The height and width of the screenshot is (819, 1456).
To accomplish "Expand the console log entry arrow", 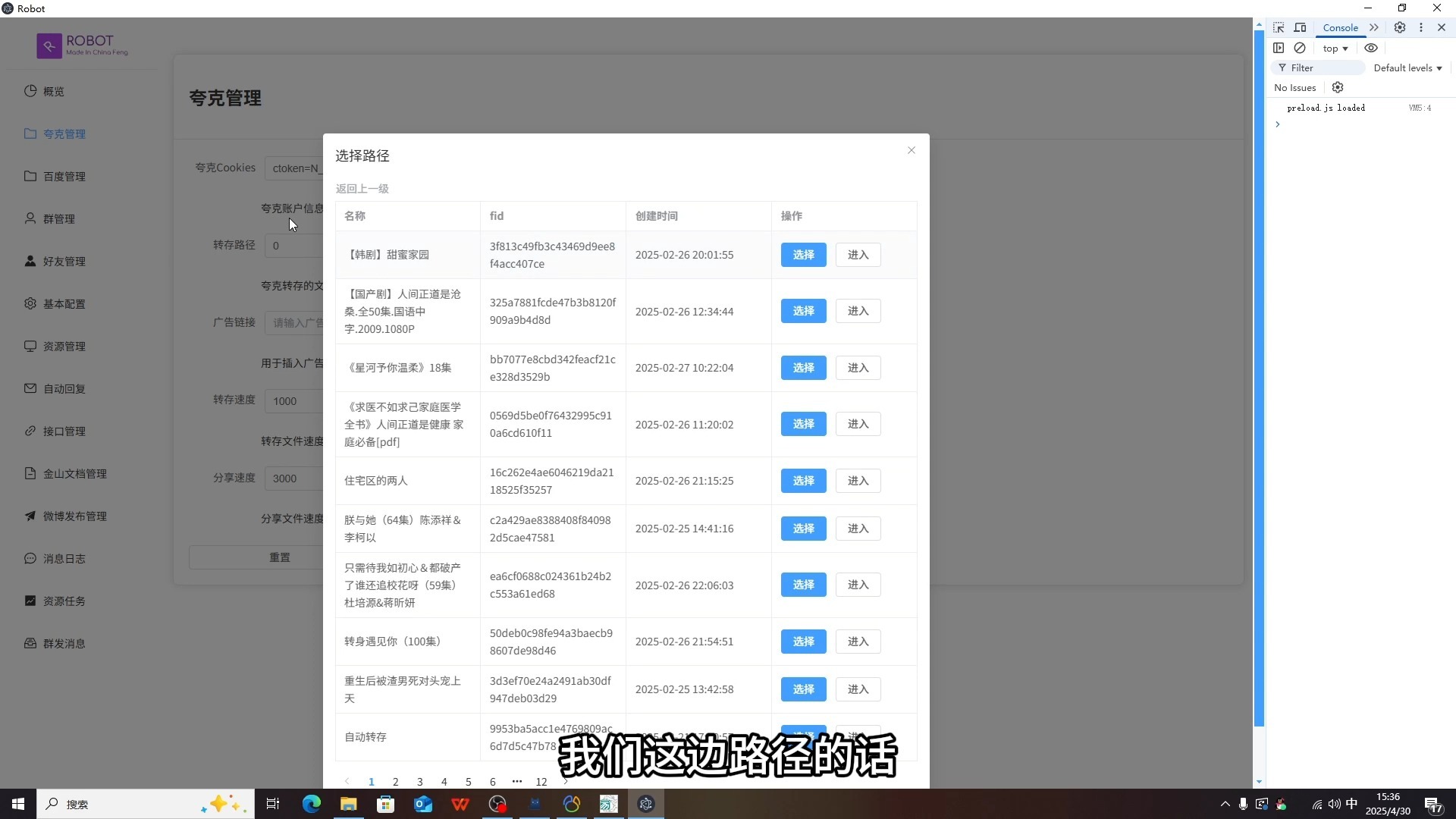I will point(1279,124).
